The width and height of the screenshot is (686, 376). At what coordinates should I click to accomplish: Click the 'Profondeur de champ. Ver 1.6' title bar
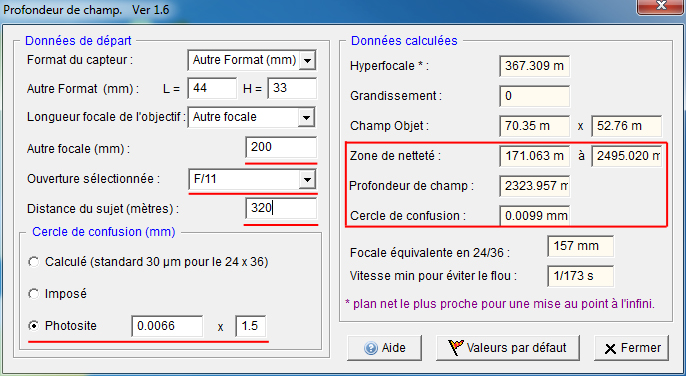86,10
